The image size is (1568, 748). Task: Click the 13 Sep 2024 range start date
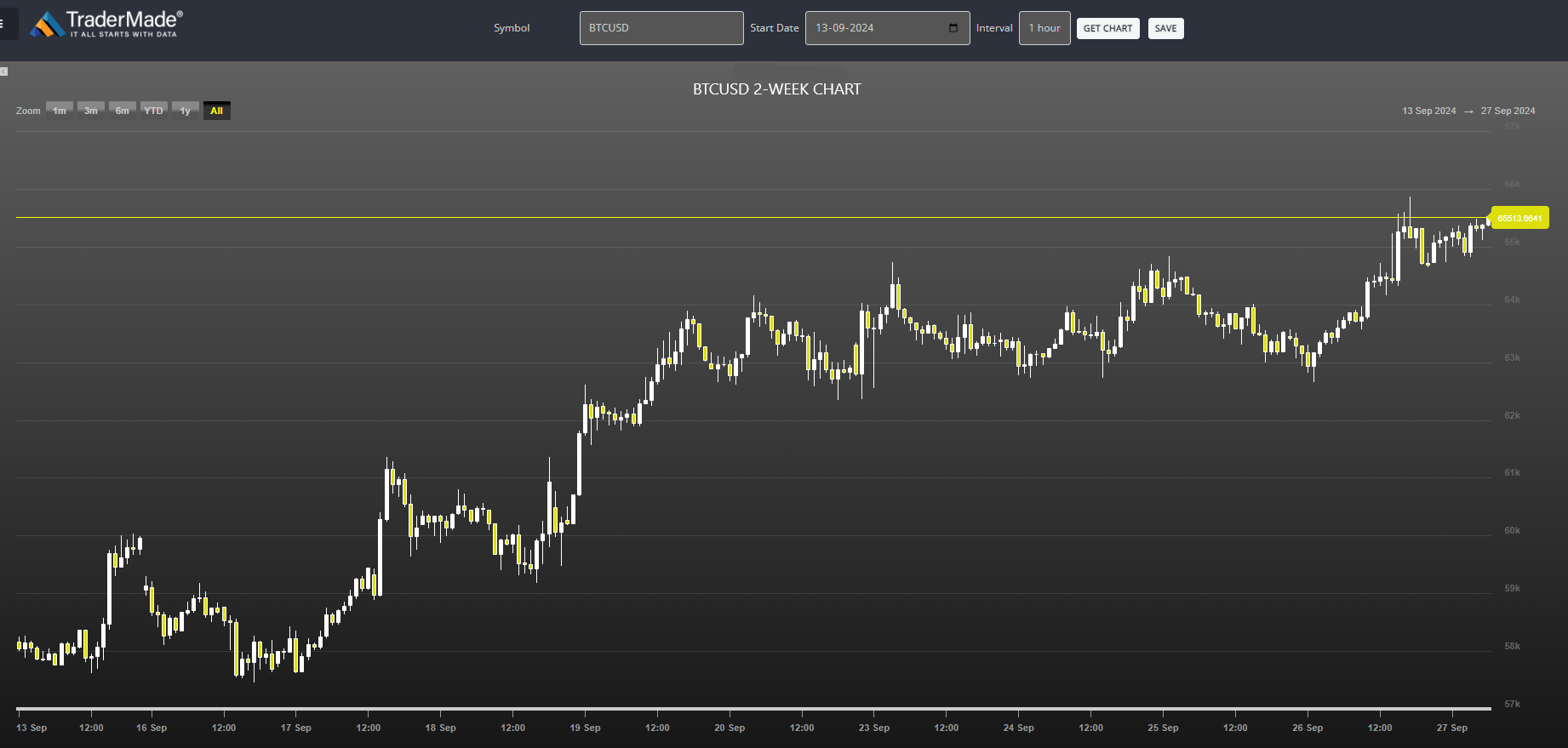click(1428, 111)
